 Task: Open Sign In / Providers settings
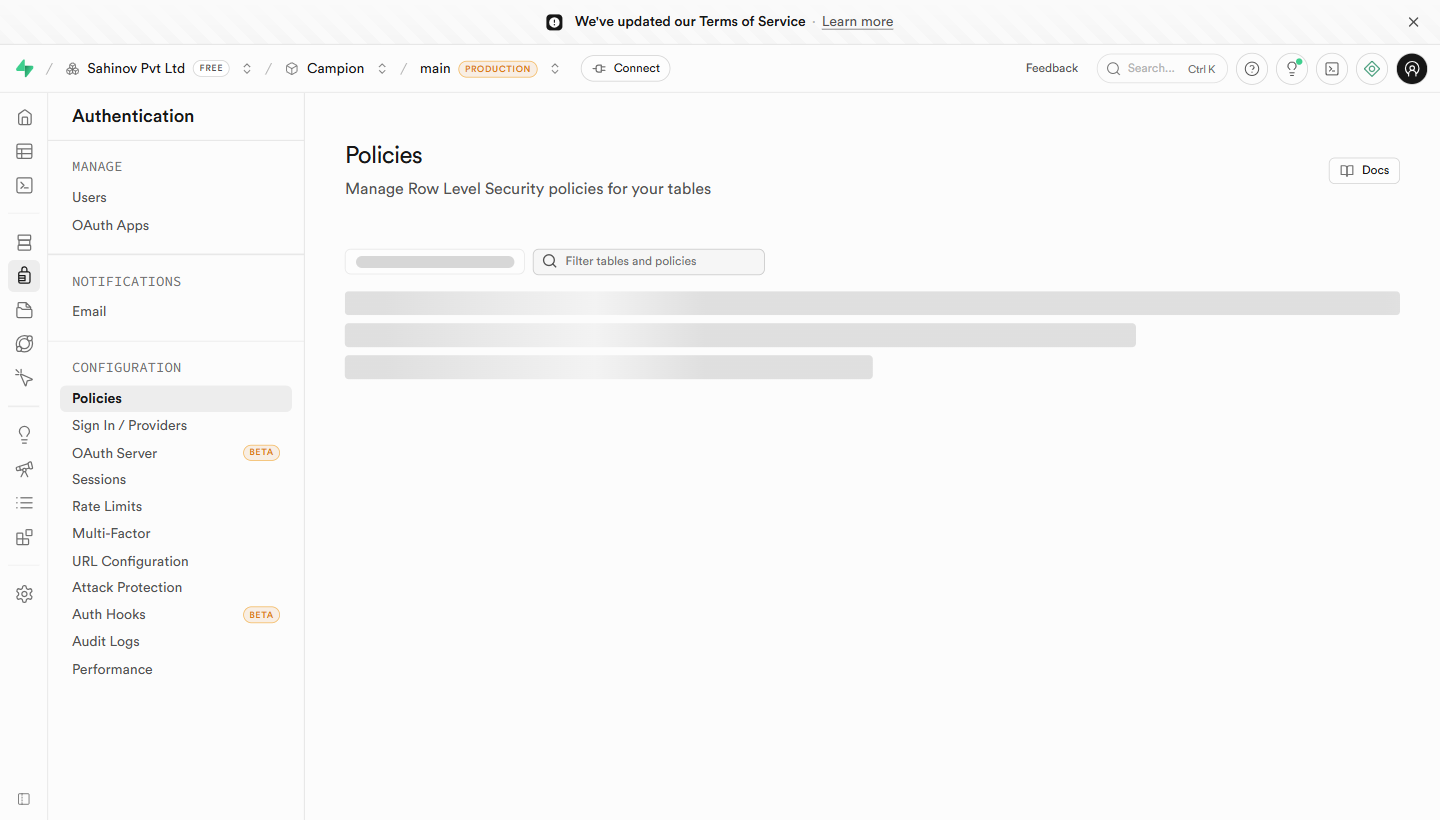(129, 425)
